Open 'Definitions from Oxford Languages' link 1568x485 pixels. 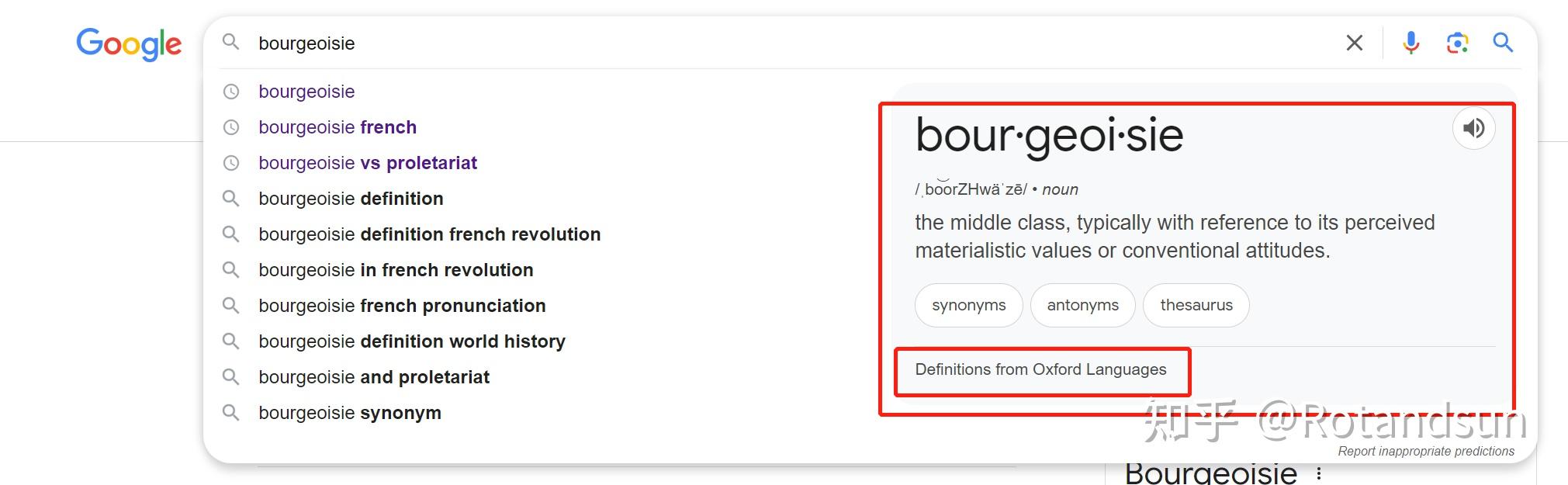1040,370
